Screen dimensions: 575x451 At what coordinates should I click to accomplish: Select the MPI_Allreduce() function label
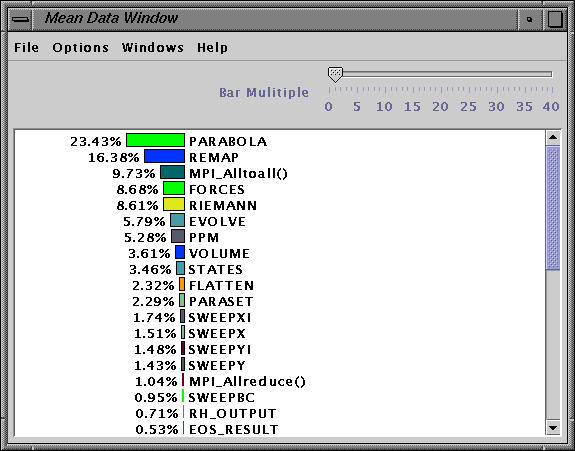coord(247,382)
